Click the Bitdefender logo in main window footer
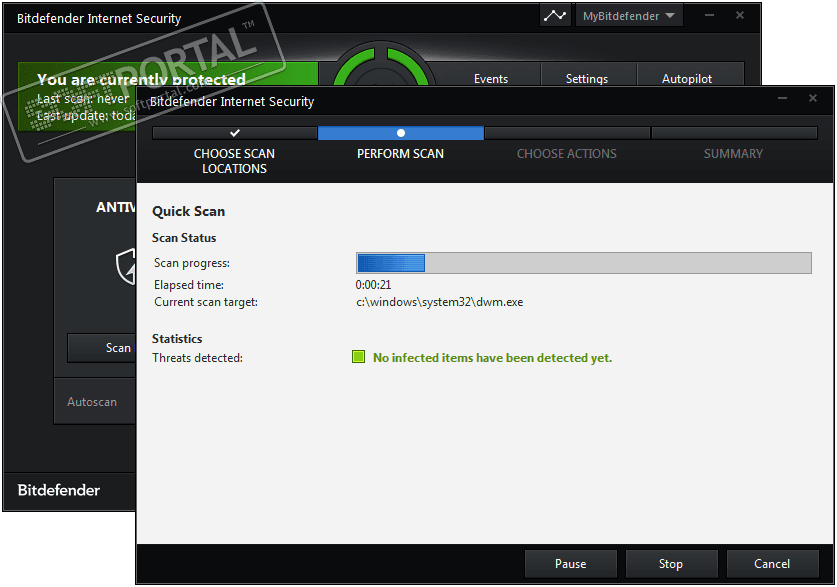837x587 pixels. click(59, 490)
